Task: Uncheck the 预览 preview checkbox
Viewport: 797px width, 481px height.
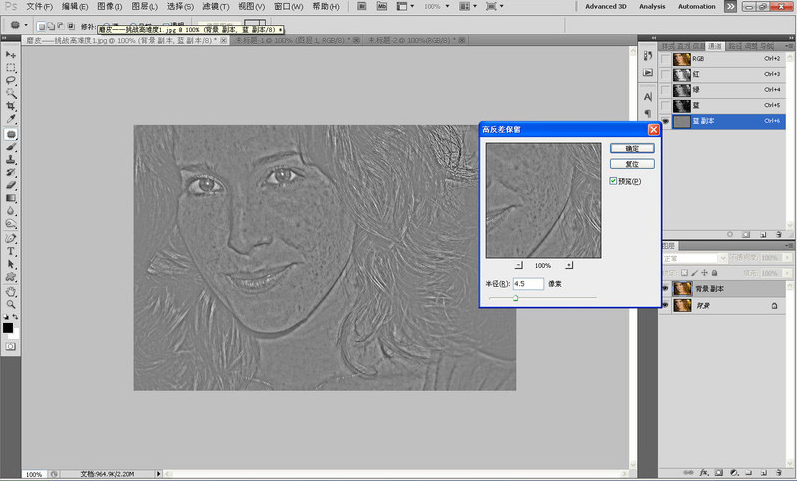Action: coord(614,181)
